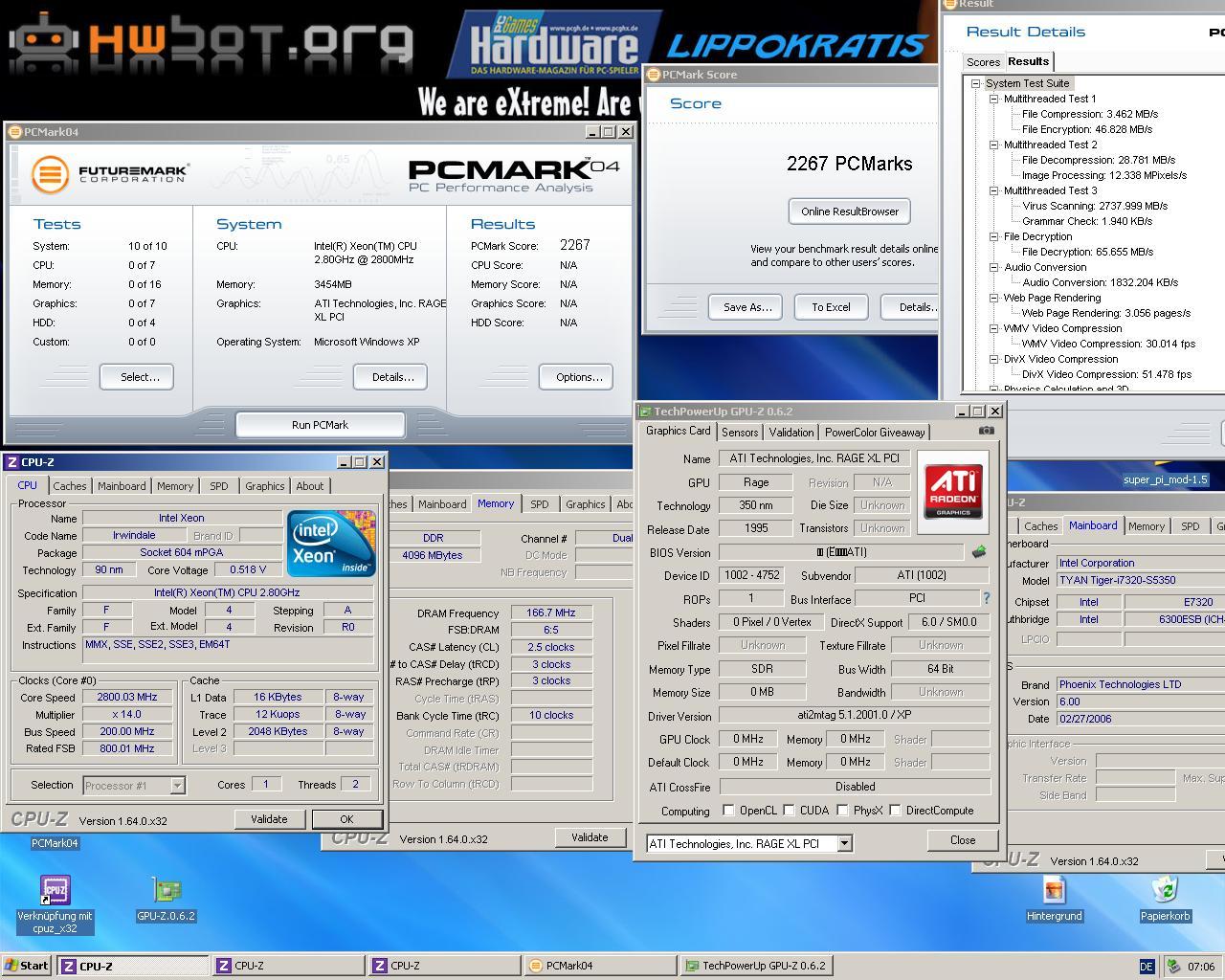Click the Core Speed value 2800.03 MHz
This screenshot has height=980, width=1225.
127,698
